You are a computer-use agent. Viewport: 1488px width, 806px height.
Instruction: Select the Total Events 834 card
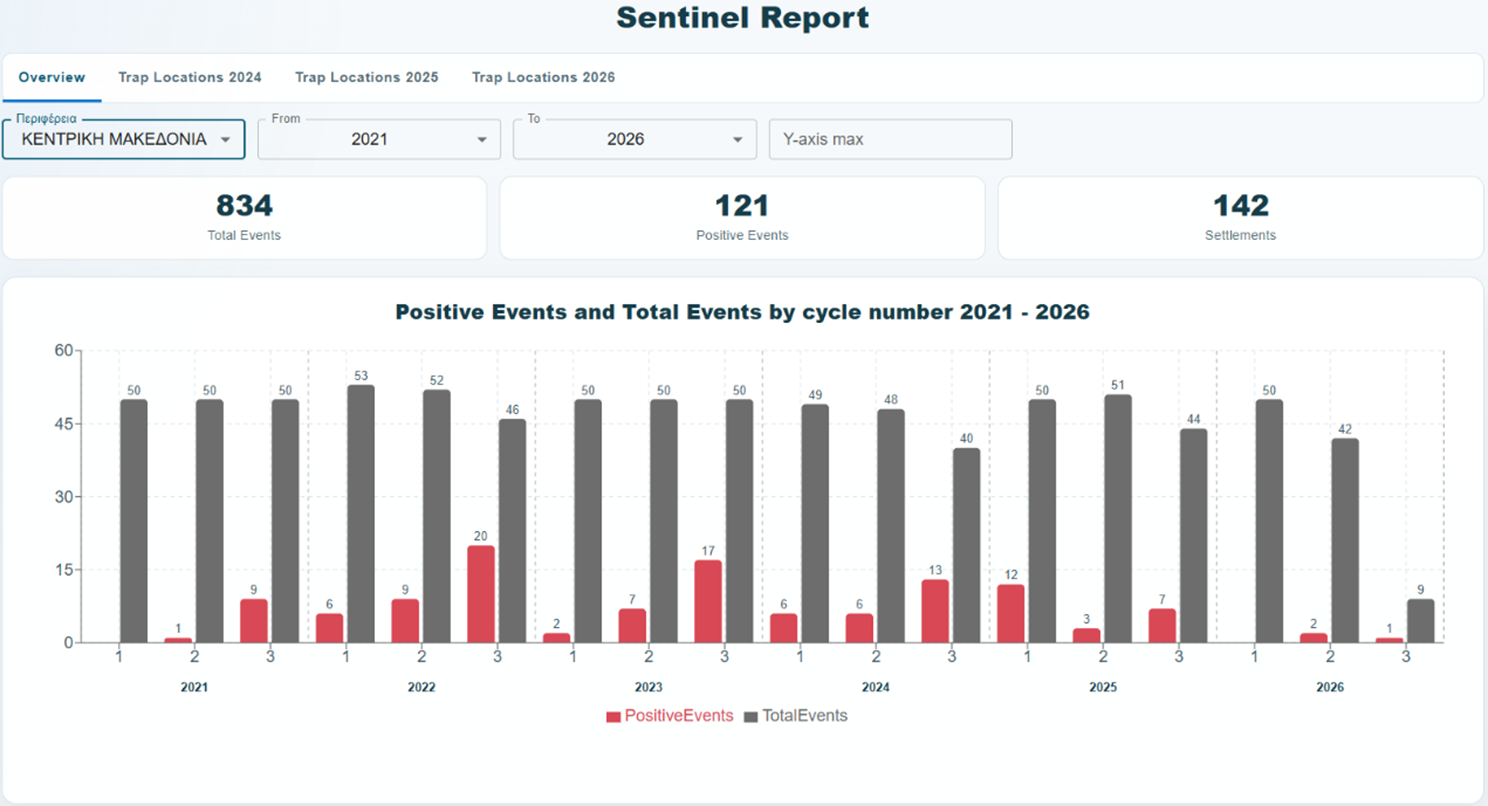tap(244, 218)
